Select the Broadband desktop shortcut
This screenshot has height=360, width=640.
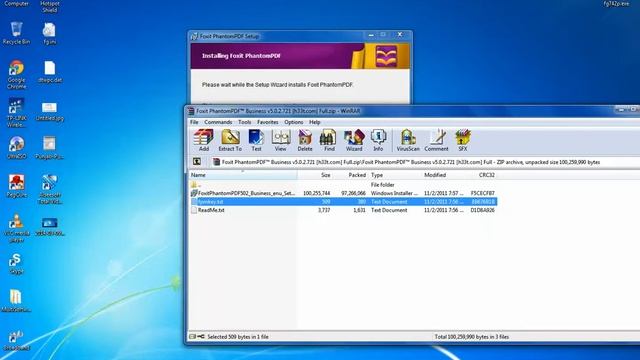coord(16,341)
